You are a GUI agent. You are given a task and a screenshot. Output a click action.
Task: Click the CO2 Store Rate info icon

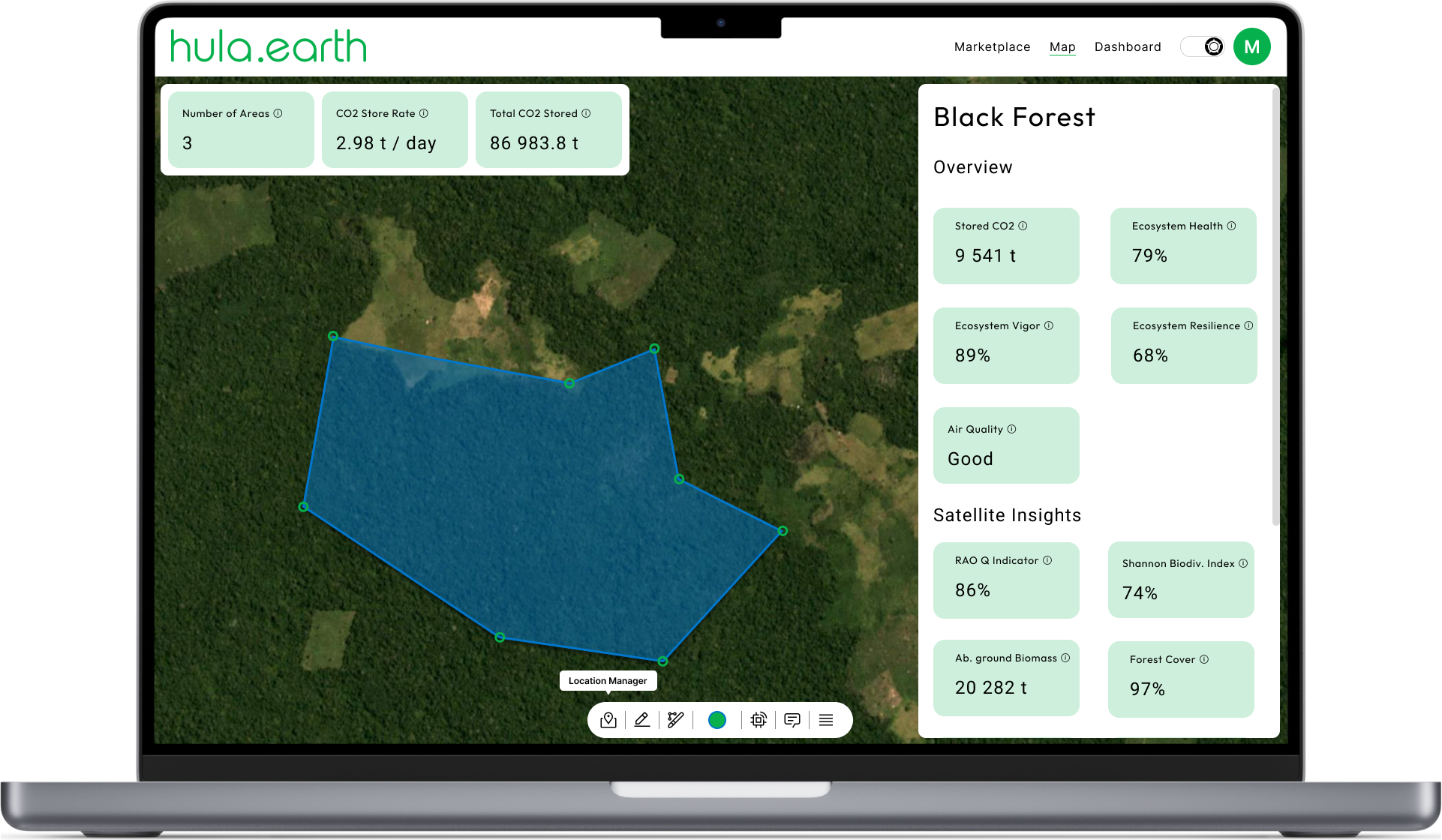(424, 112)
